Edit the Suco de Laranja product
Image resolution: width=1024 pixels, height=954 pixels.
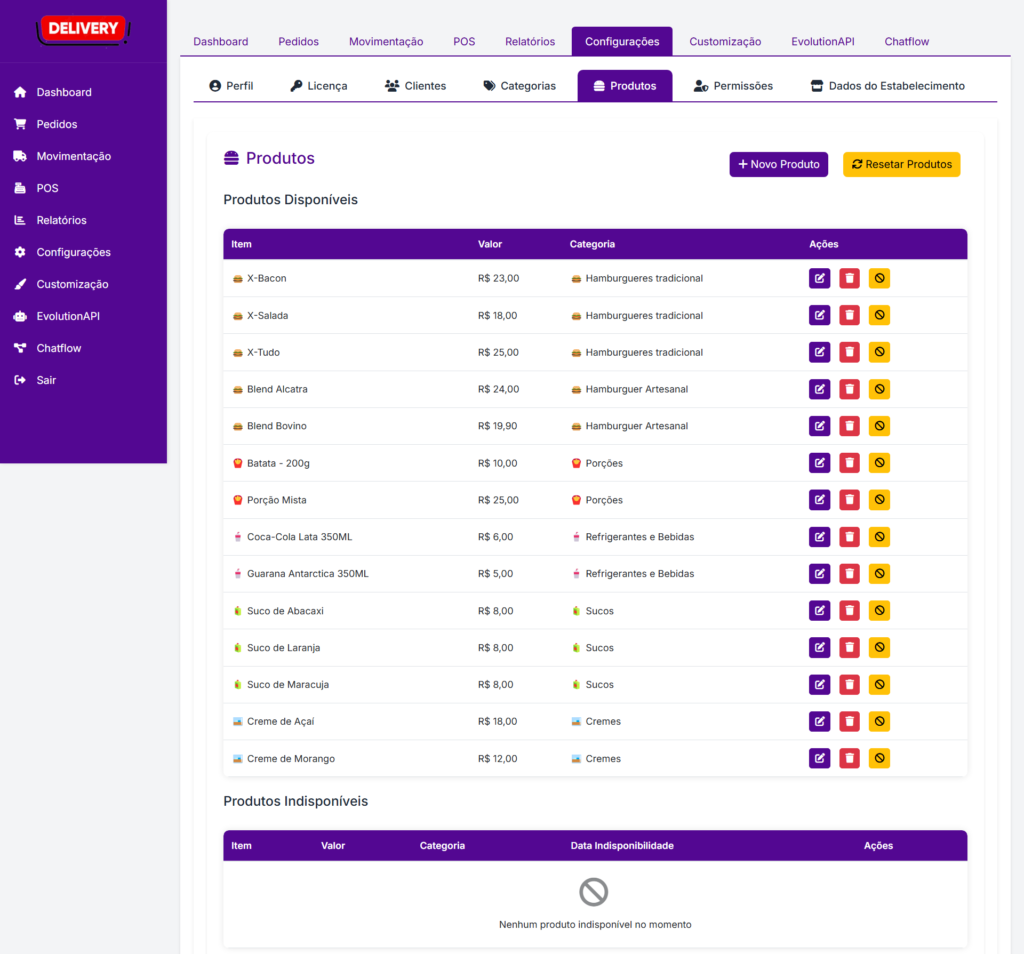[x=819, y=647]
